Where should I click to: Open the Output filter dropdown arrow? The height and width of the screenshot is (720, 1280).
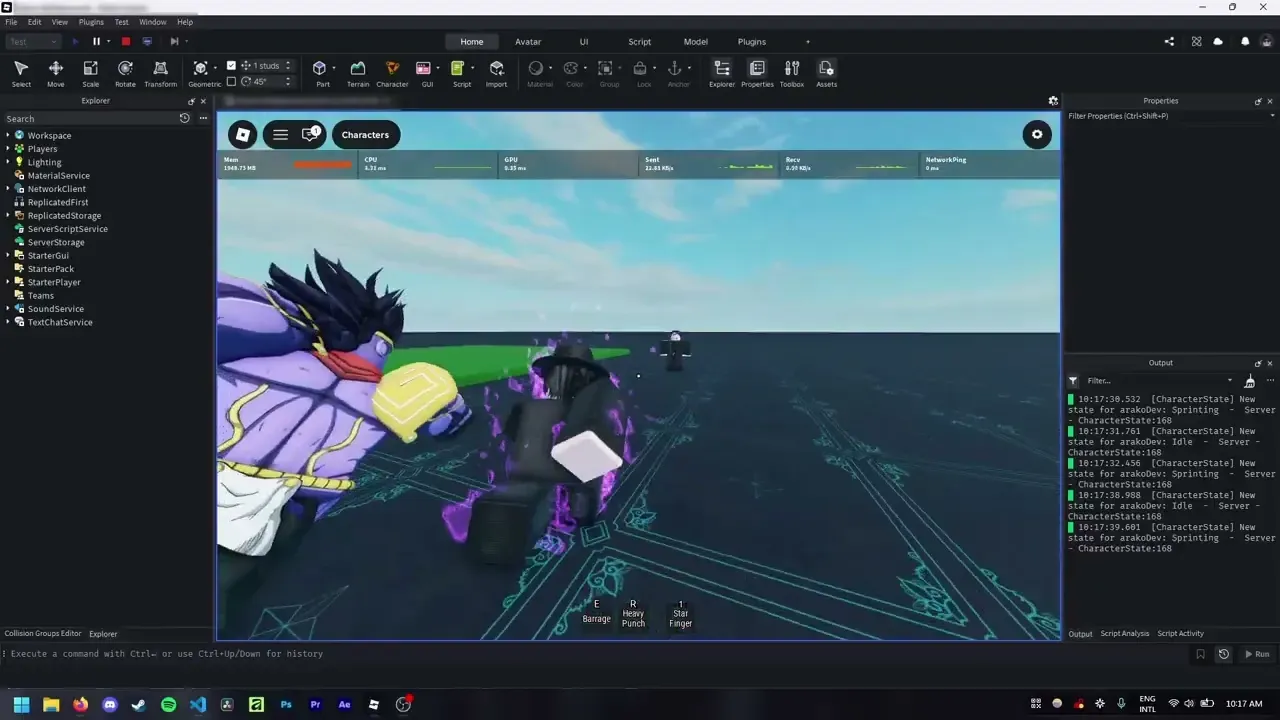click(x=1230, y=381)
